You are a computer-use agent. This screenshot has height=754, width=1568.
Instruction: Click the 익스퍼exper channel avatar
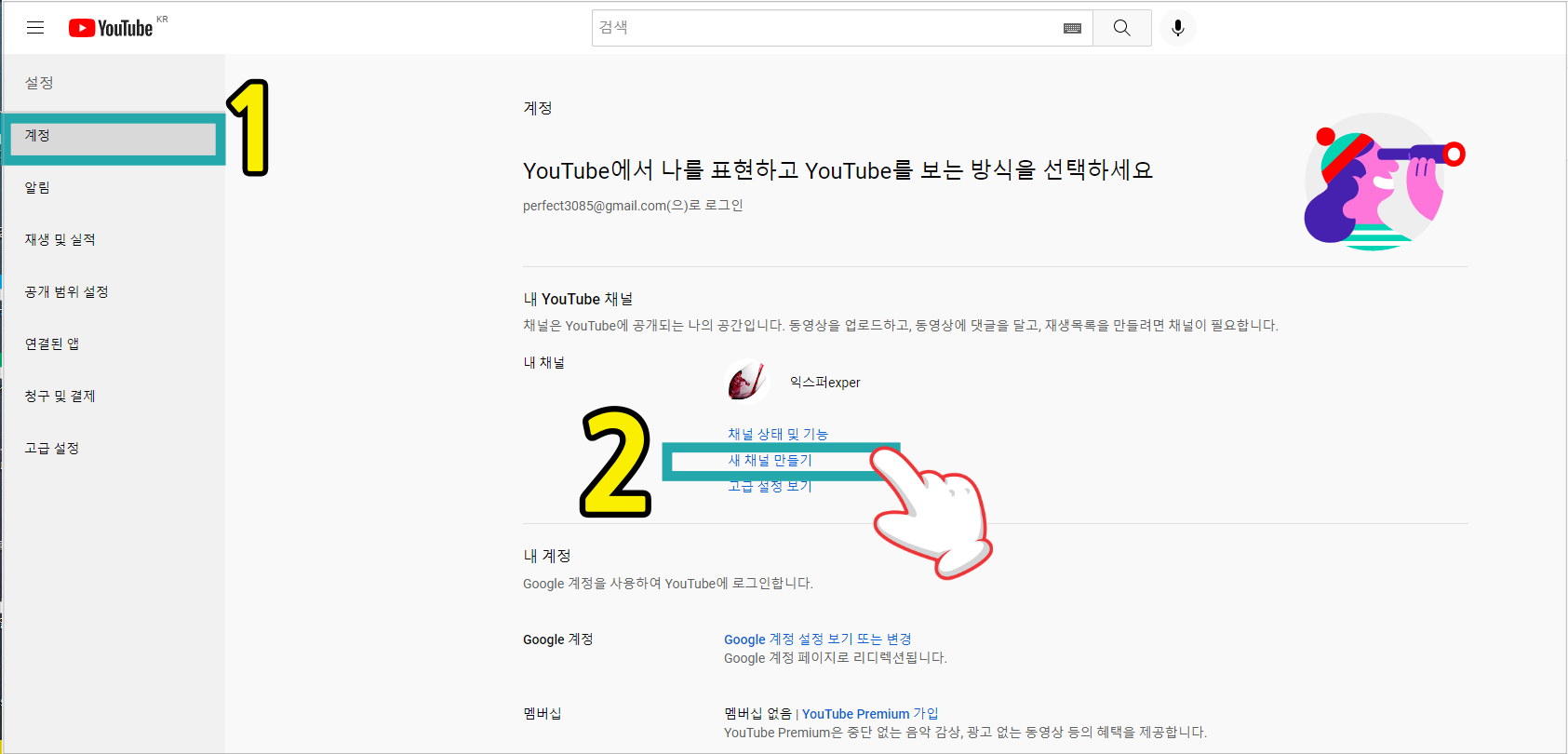pyautogui.click(x=745, y=382)
